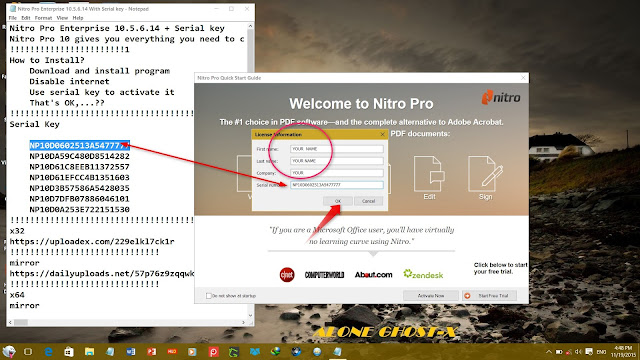Check battery status in system tray

[x=559, y=352]
